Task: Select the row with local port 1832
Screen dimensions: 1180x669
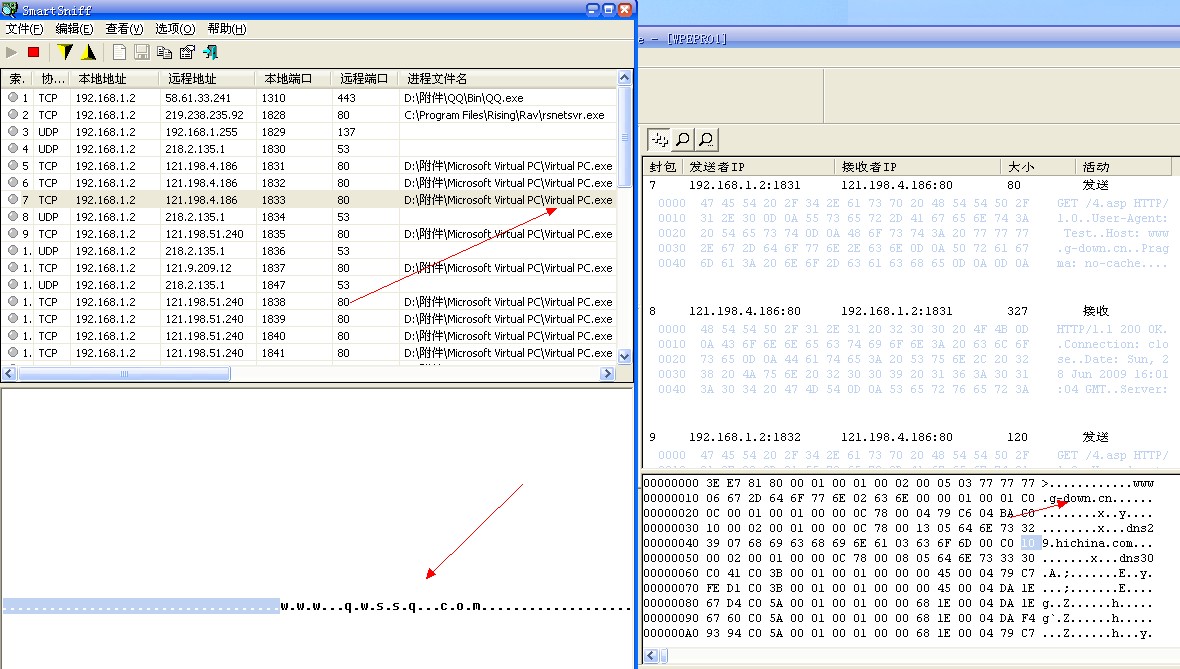Action: pyautogui.click(x=309, y=183)
